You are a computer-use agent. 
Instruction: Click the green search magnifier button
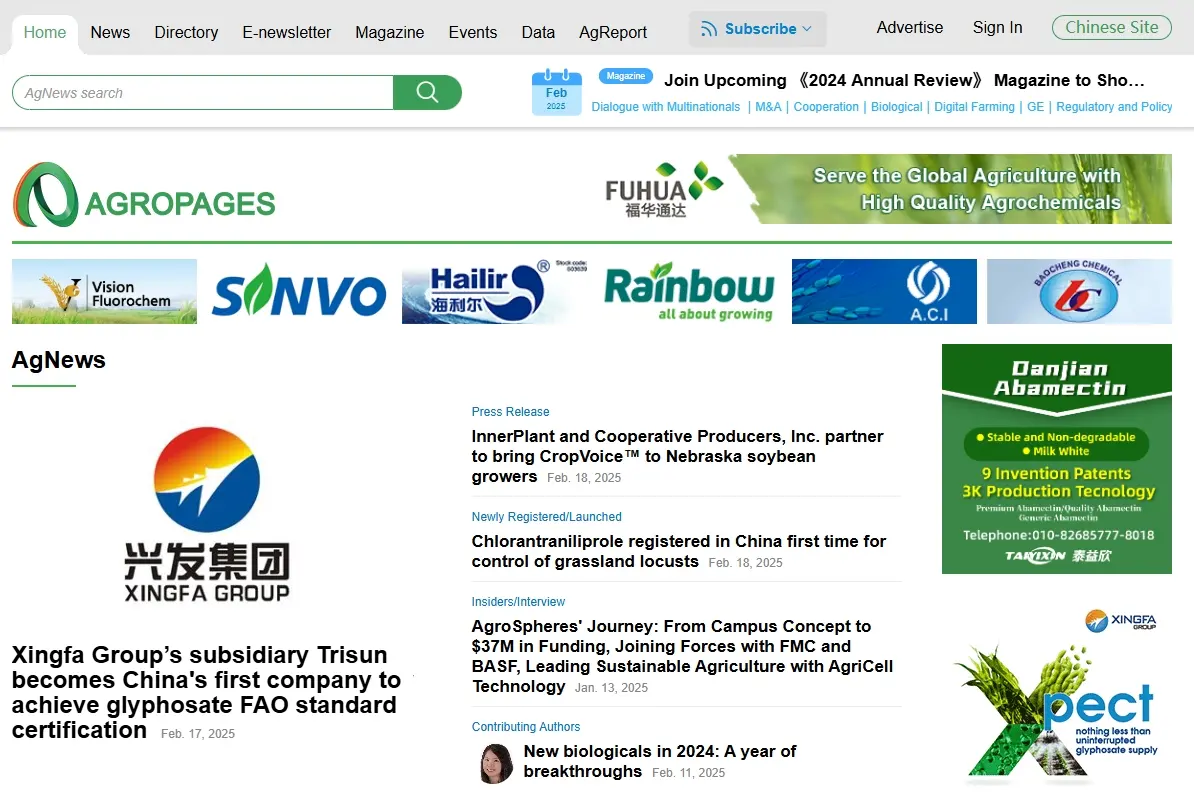[x=427, y=93]
